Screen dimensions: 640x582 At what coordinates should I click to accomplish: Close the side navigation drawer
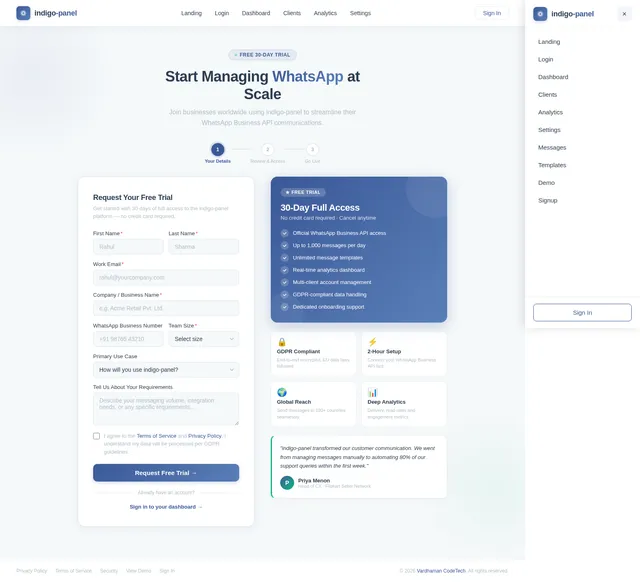click(x=624, y=14)
